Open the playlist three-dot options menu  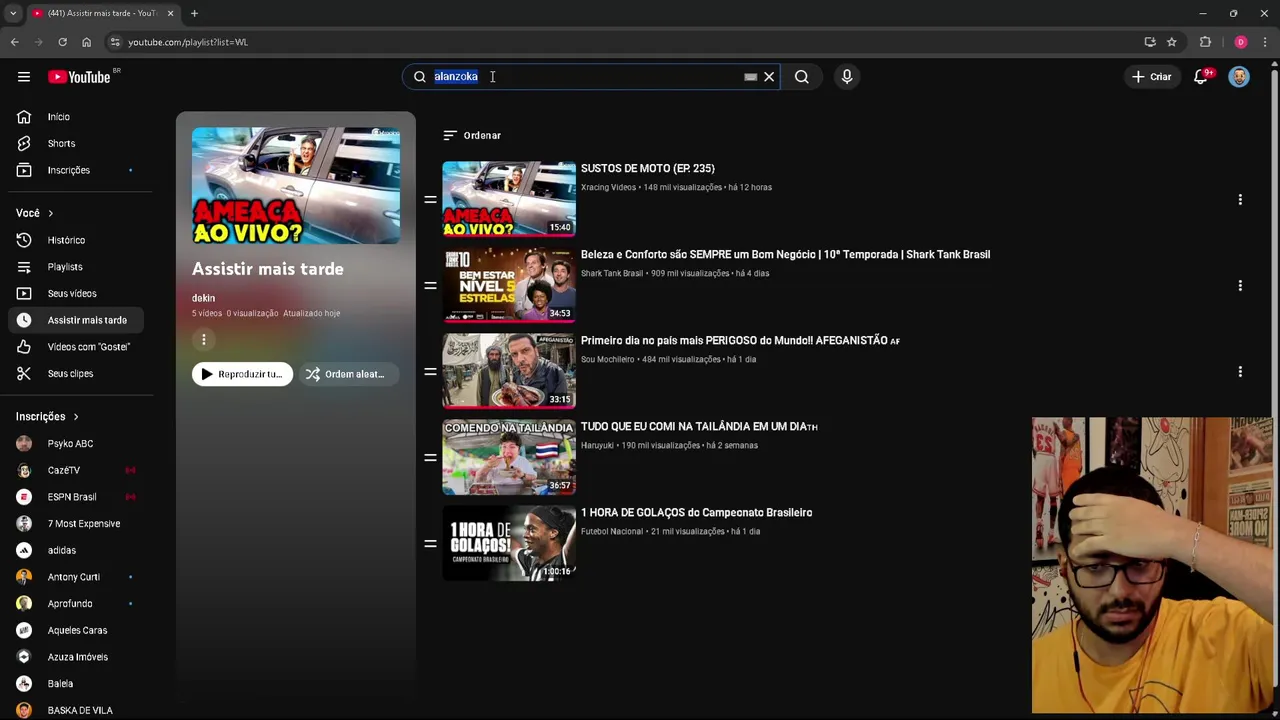(x=204, y=340)
